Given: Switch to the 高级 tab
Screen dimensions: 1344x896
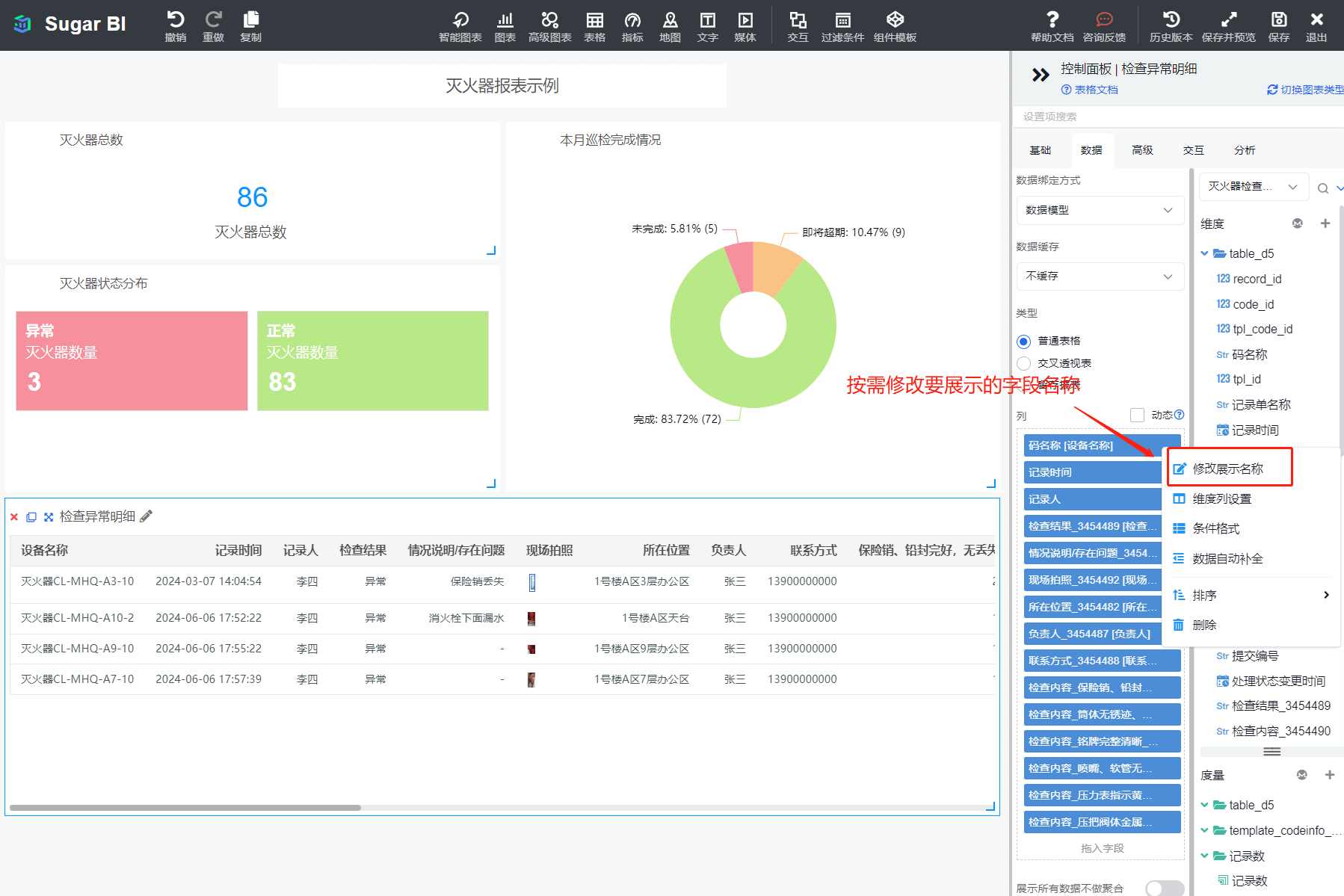Looking at the screenshot, I should [1142, 150].
